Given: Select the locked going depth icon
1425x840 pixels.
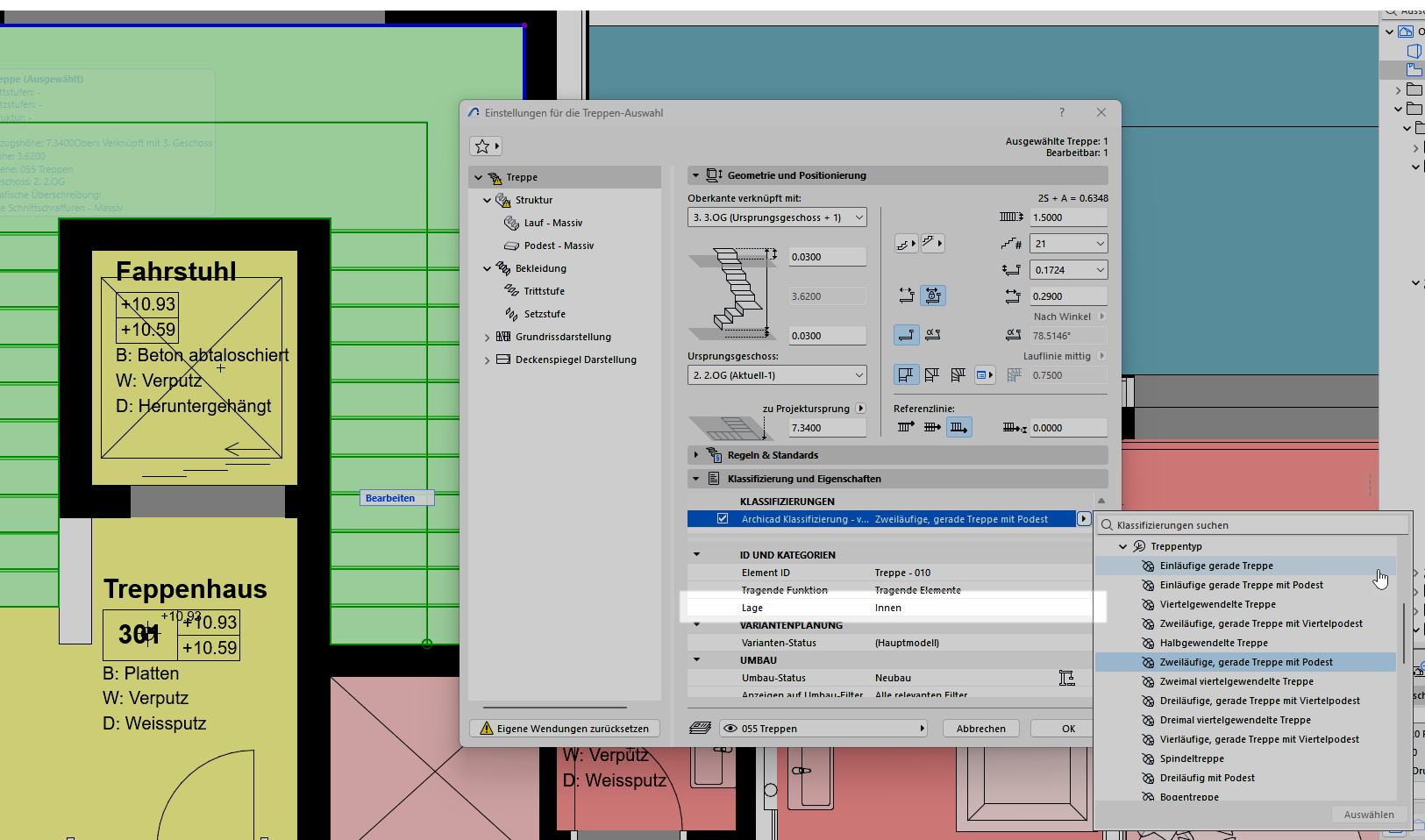Looking at the screenshot, I should pos(933,296).
